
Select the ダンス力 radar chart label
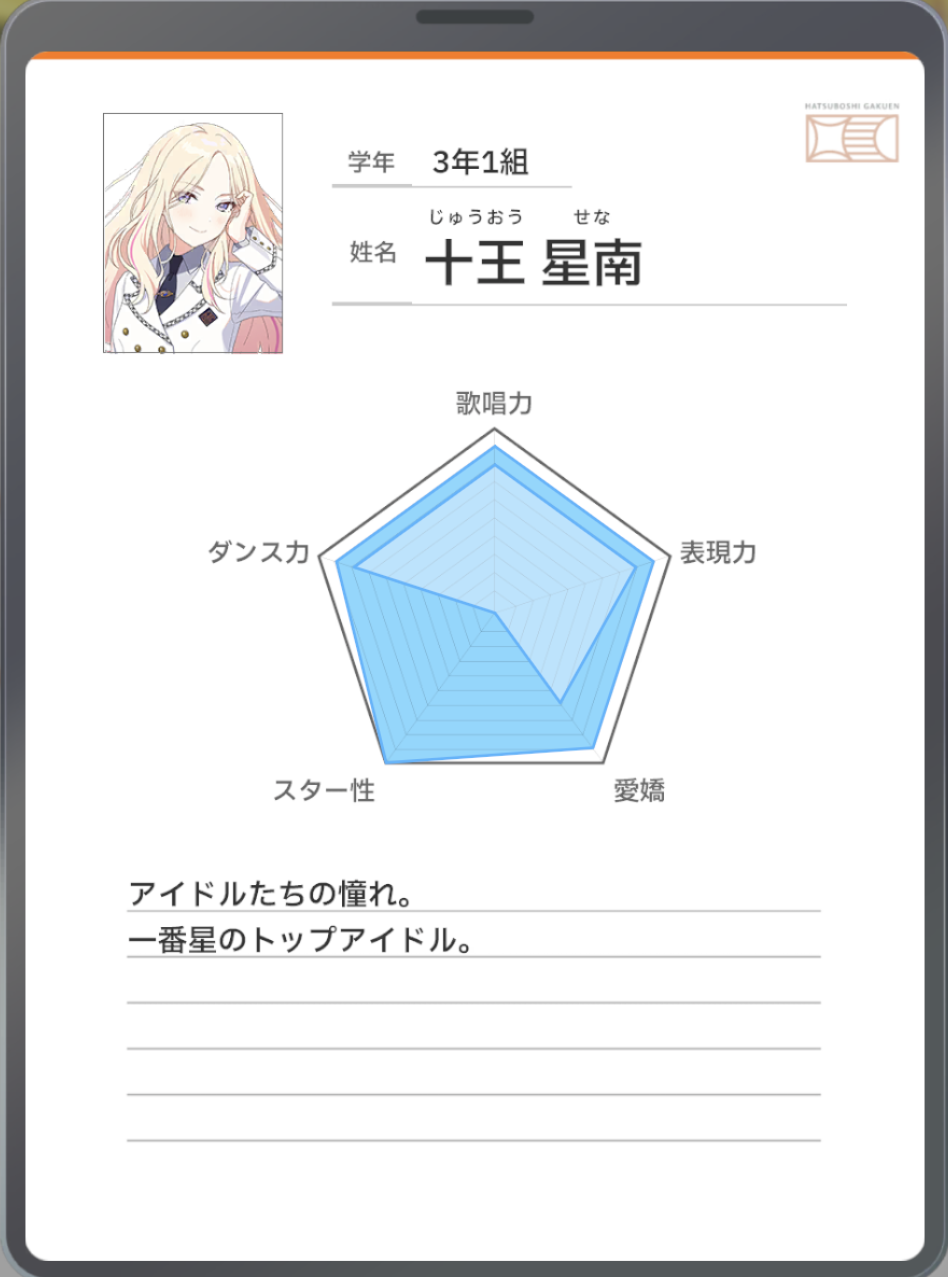(x=259, y=553)
